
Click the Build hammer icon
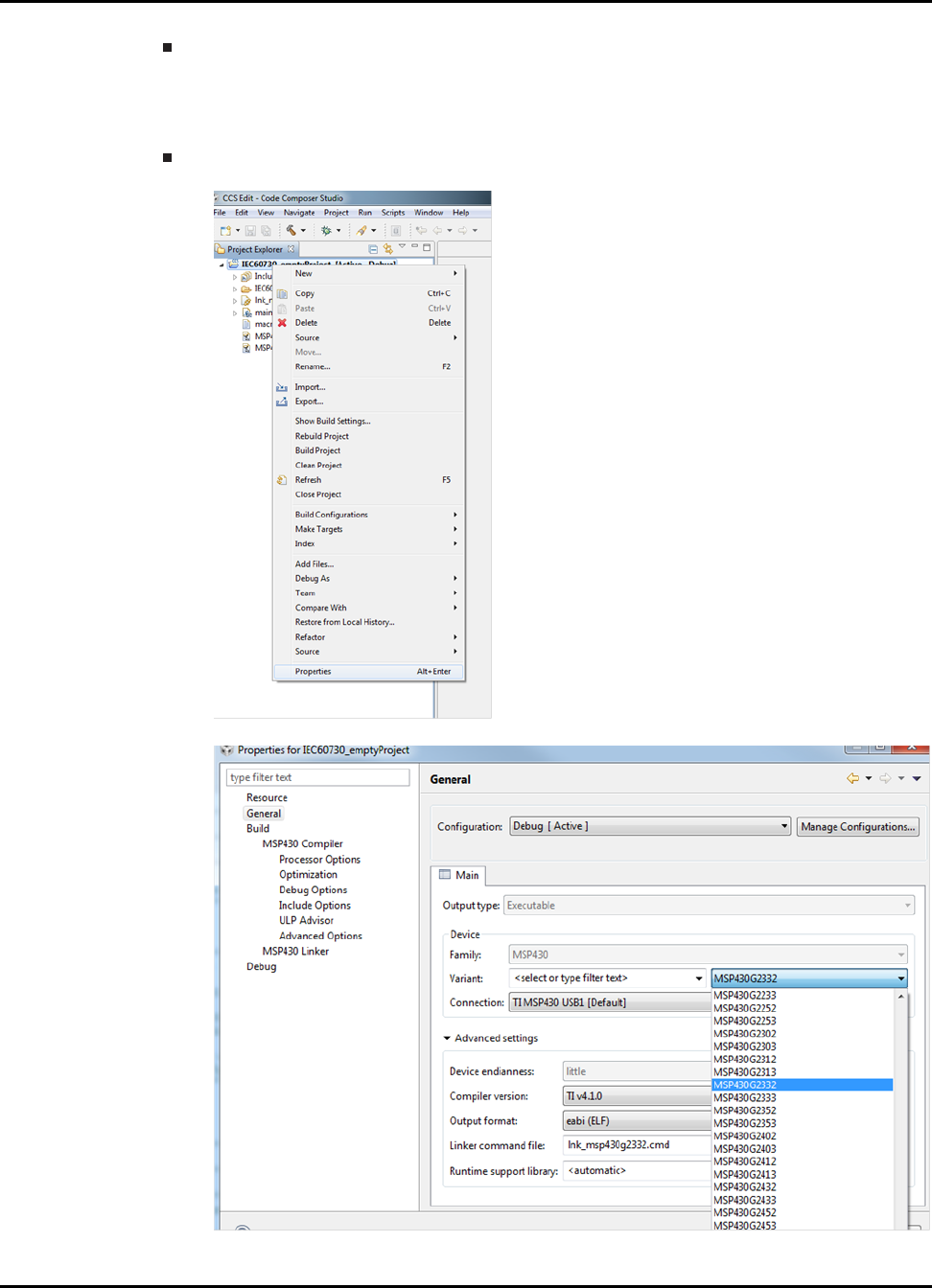coord(291,230)
